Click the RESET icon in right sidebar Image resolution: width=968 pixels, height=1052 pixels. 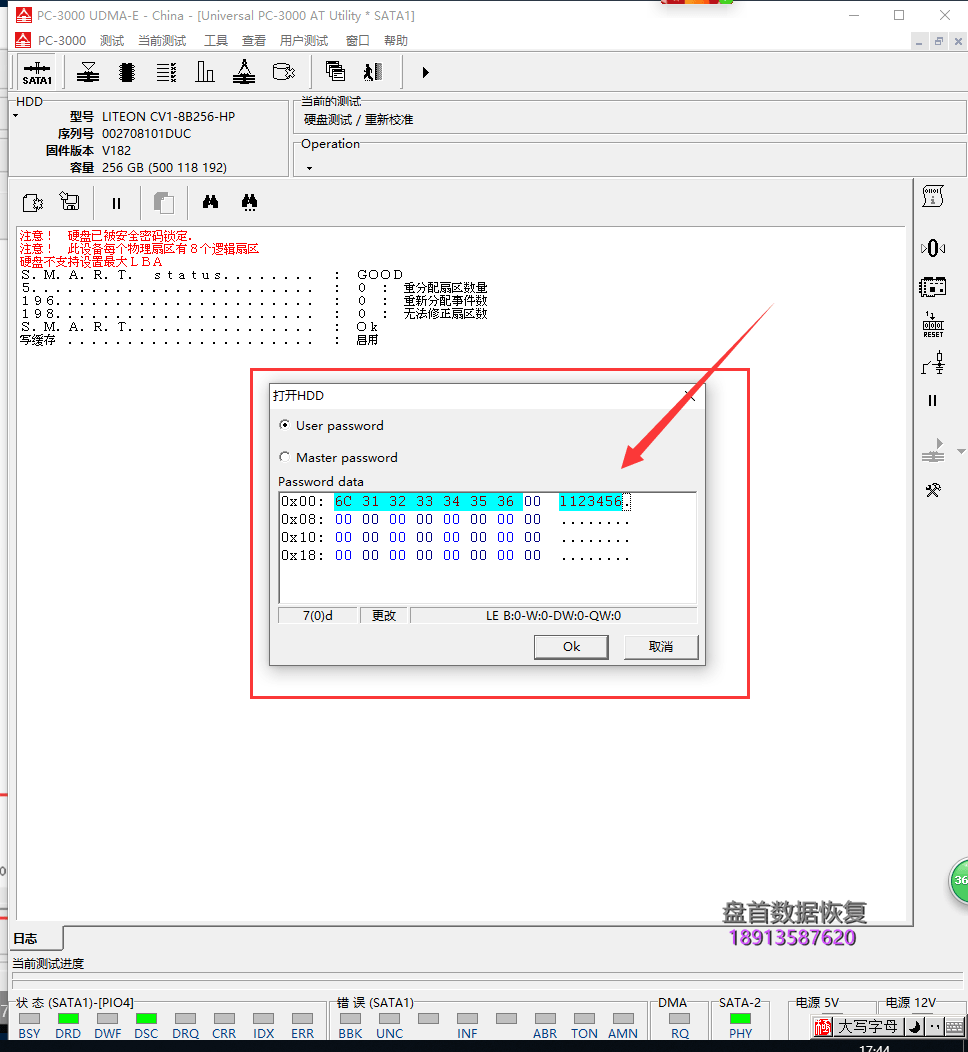click(x=932, y=325)
